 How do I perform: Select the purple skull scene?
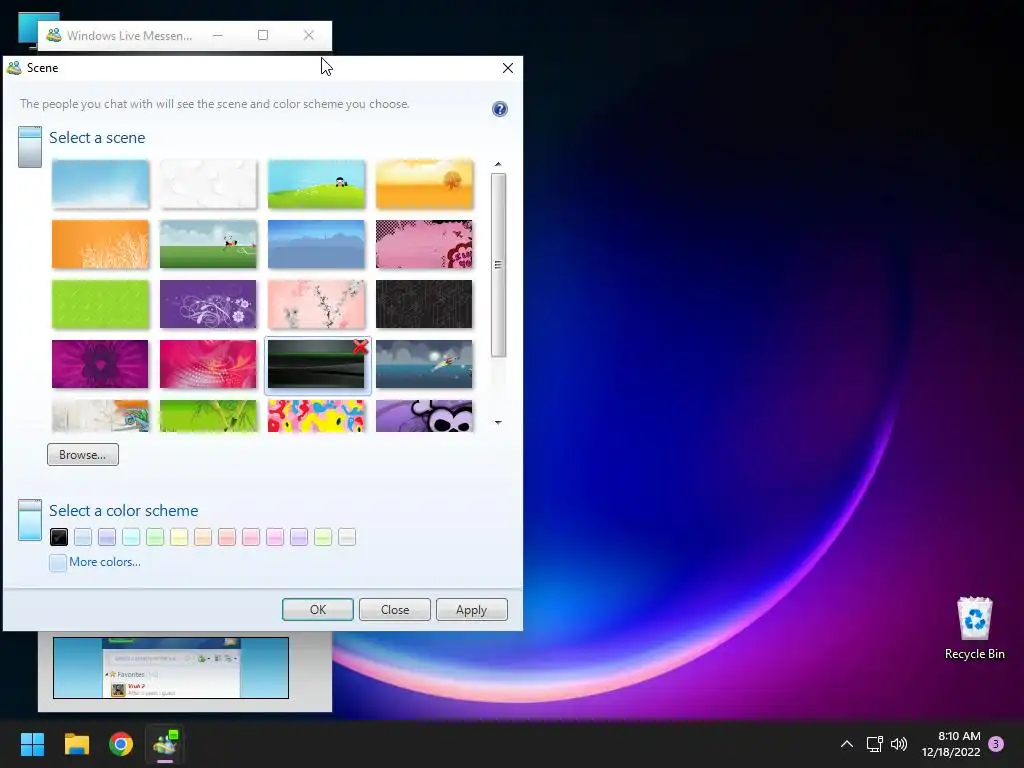point(424,416)
